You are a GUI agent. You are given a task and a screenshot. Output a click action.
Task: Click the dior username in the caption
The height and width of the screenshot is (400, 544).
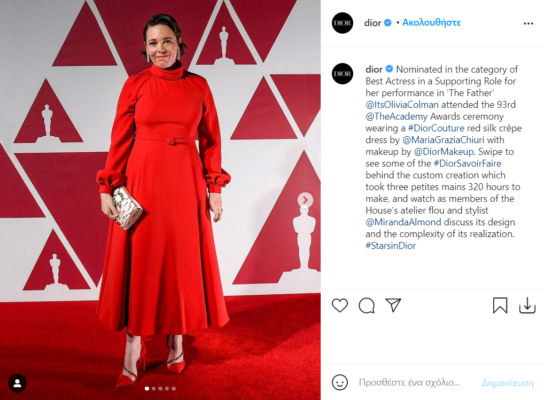pos(374,69)
